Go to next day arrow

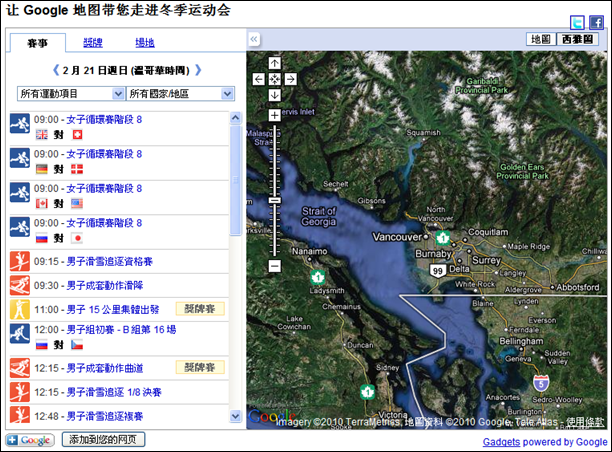click(198, 70)
